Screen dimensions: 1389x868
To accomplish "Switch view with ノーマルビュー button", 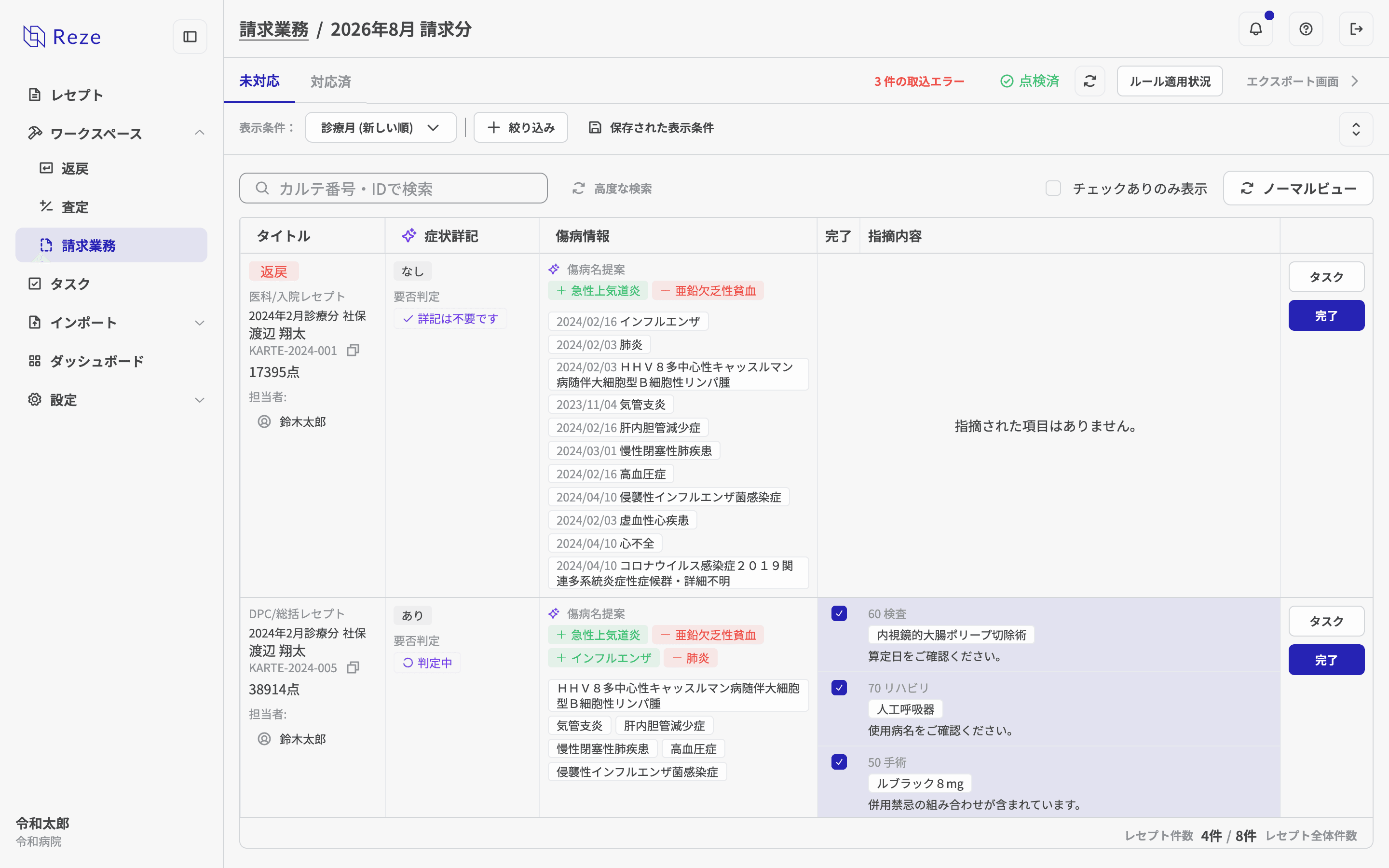I will click(1298, 188).
